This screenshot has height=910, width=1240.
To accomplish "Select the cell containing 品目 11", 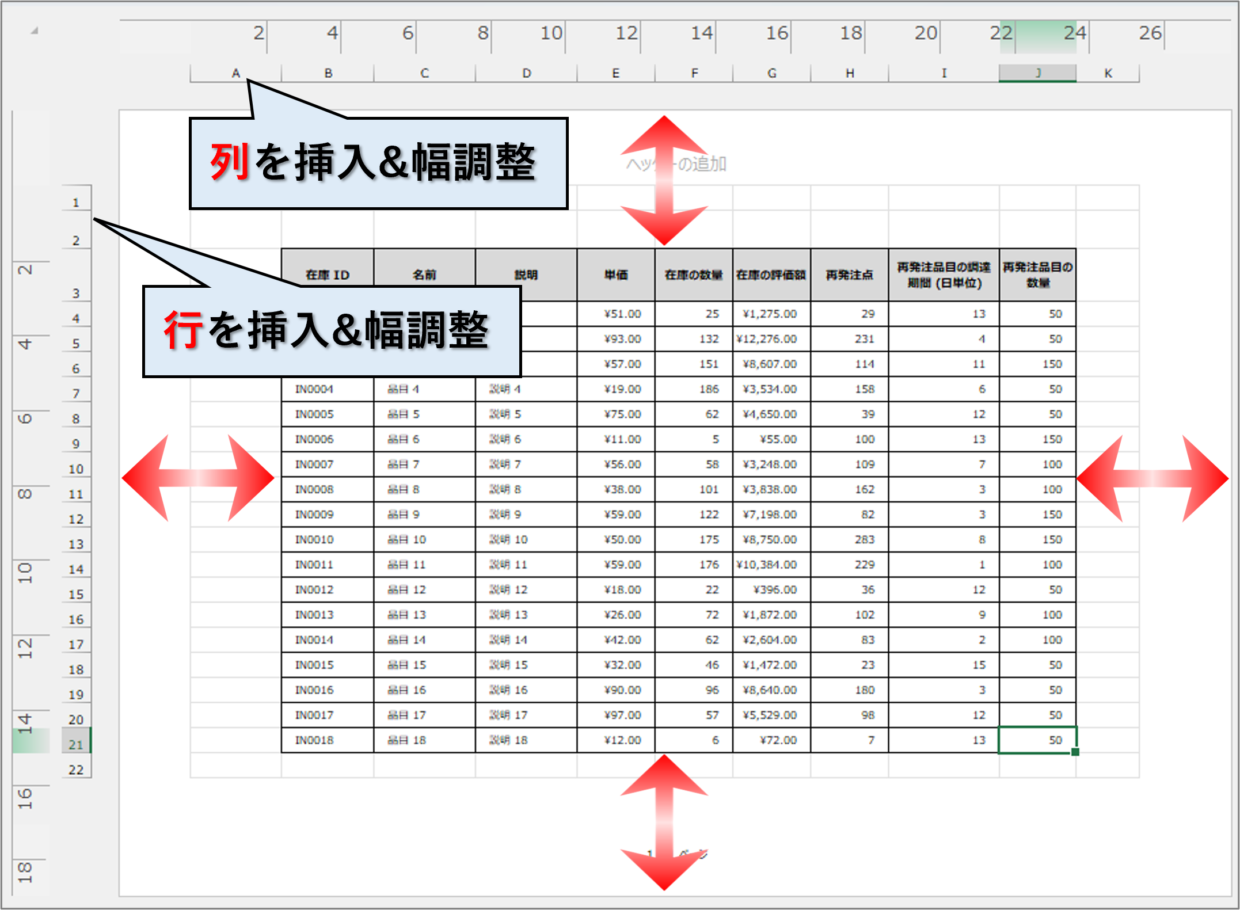I will 424,565.
